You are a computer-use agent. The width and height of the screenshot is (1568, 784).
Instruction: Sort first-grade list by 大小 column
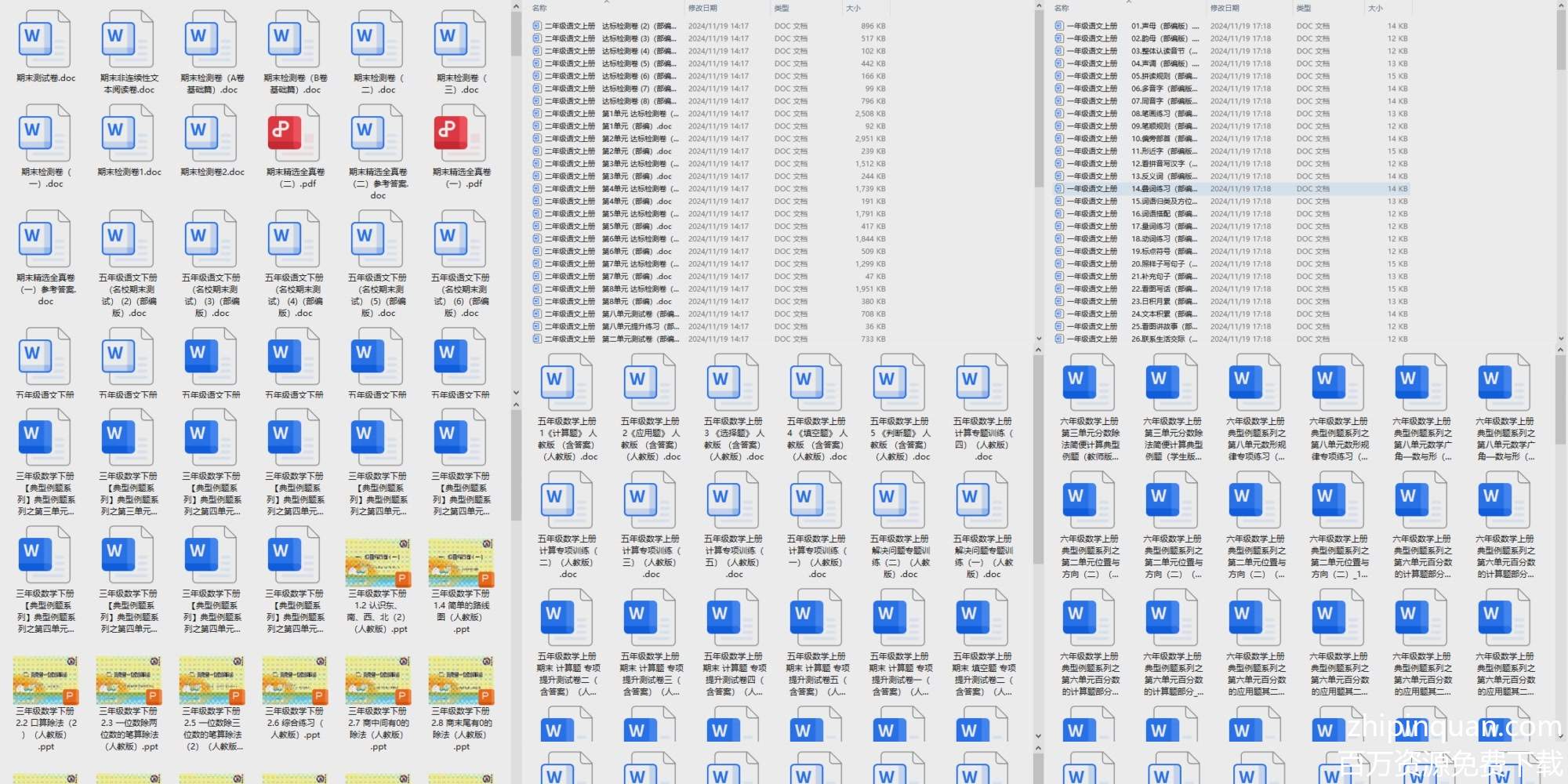pos(1375,8)
